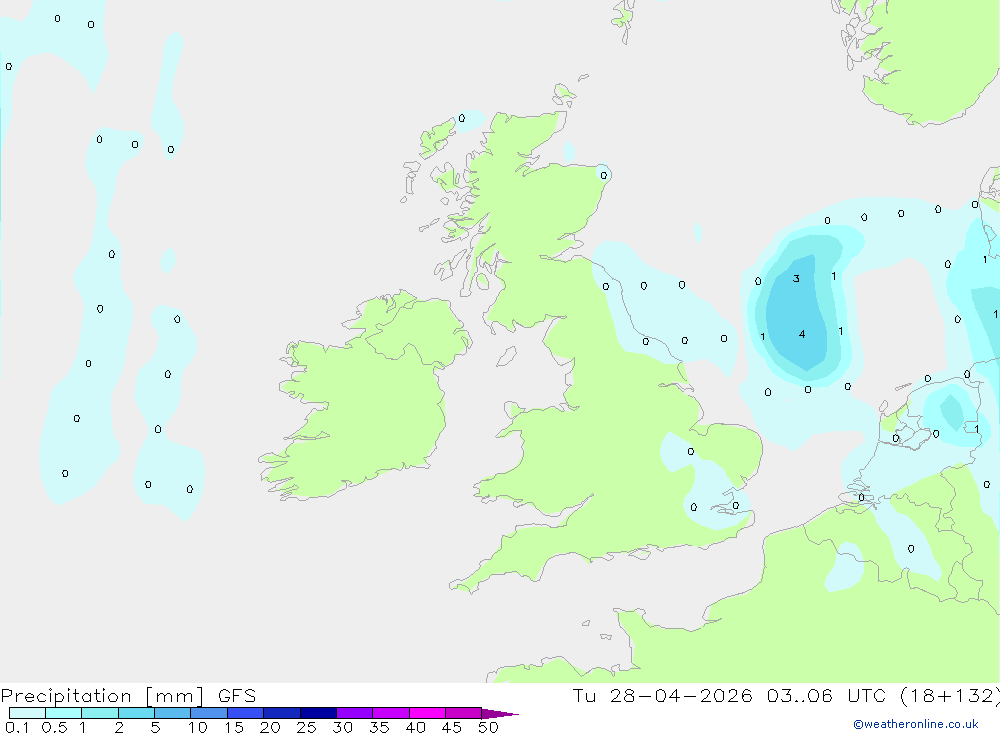
Task: Pick the 20–25 mm dark blue swatch
Action: 281,713
